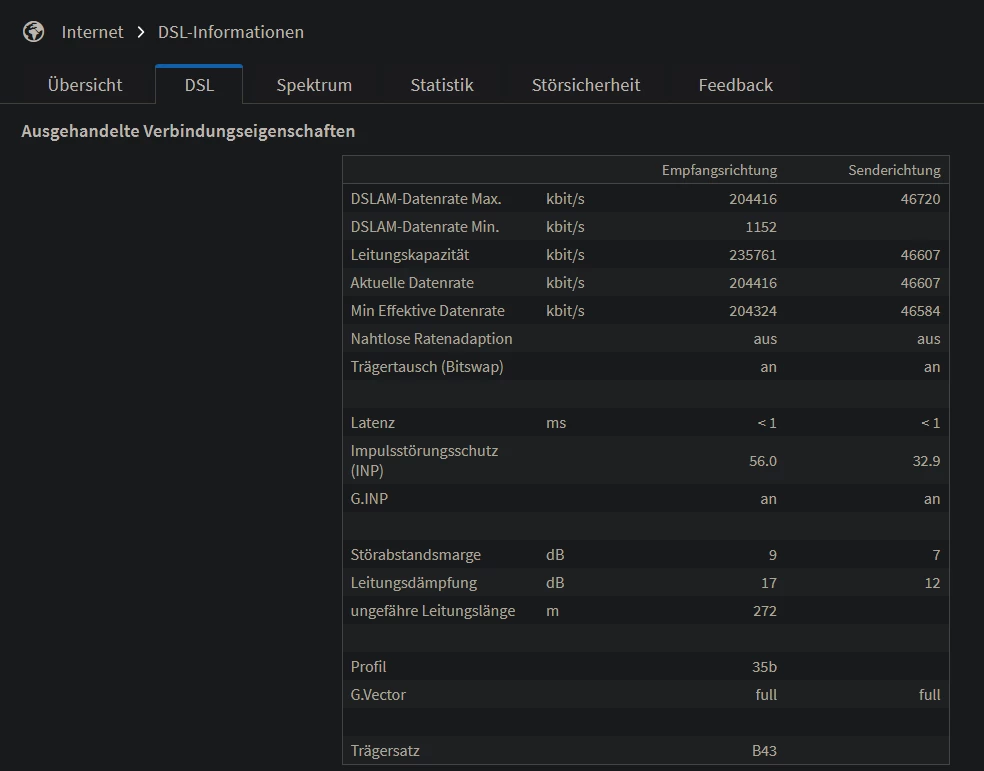Select the DSL tab
This screenshot has width=984, height=771.
pyautogui.click(x=199, y=85)
